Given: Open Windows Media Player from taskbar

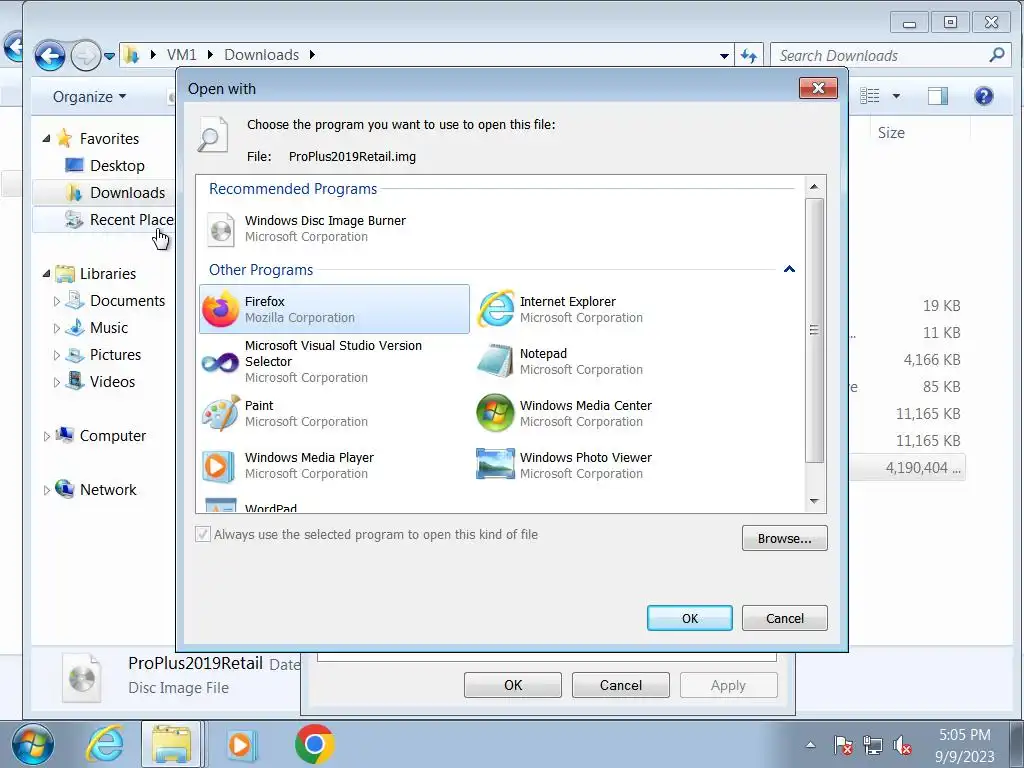Looking at the screenshot, I should click(240, 744).
